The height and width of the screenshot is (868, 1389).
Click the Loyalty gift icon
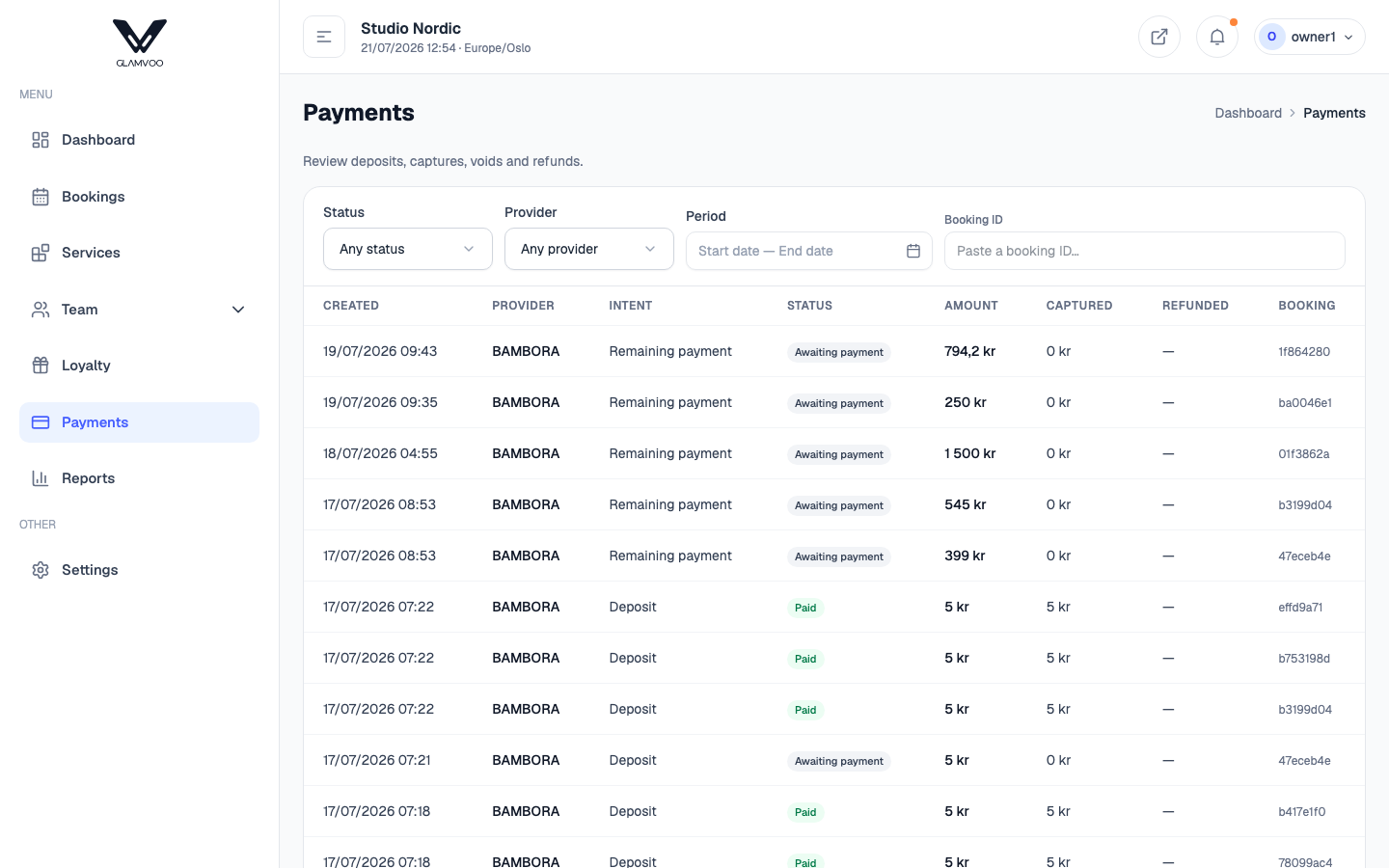[x=41, y=366]
